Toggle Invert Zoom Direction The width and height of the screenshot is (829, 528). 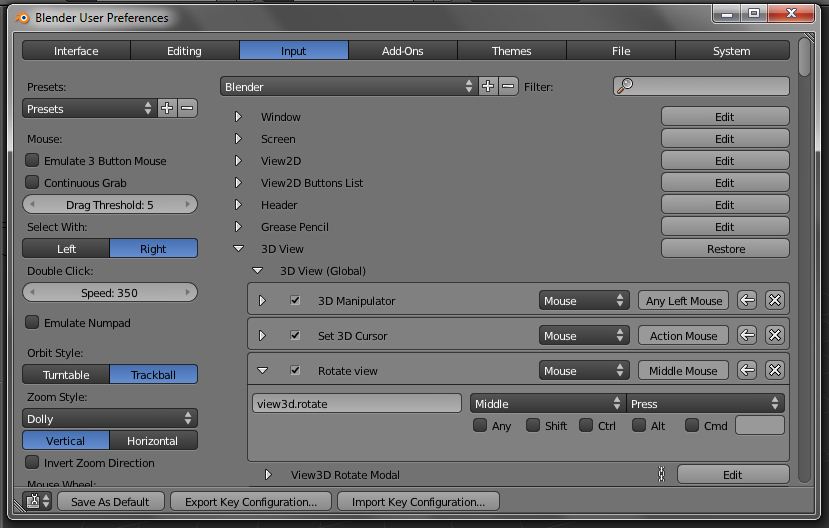click(32, 462)
